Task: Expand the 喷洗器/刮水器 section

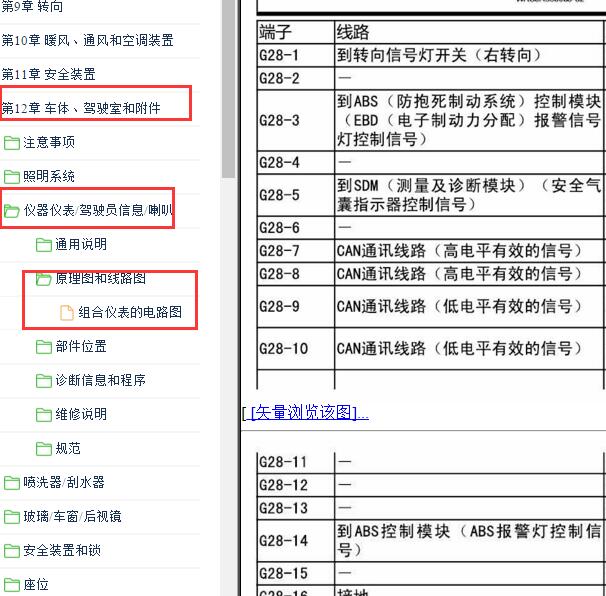Action: point(64,482)
